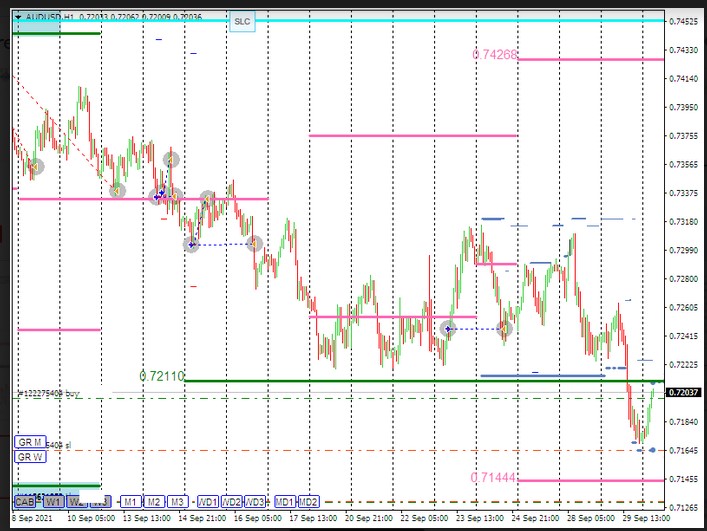
Task: Click the green 0.72110 level label
Action: (x=161, y=375)
